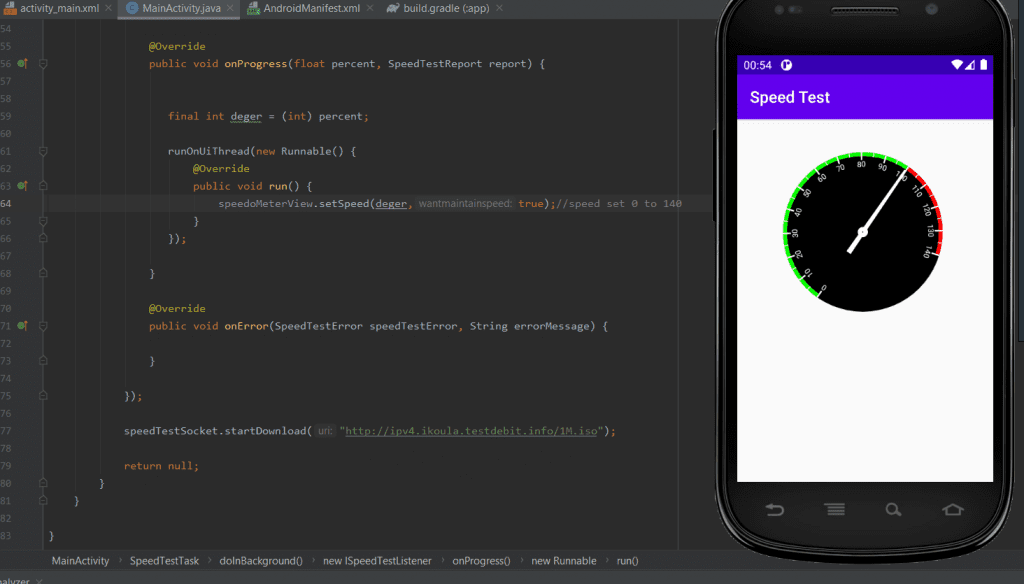This screenshot has width=1024, height=584.
Task: Collapse the onProgress method fold marker
Action: point(43,64)
